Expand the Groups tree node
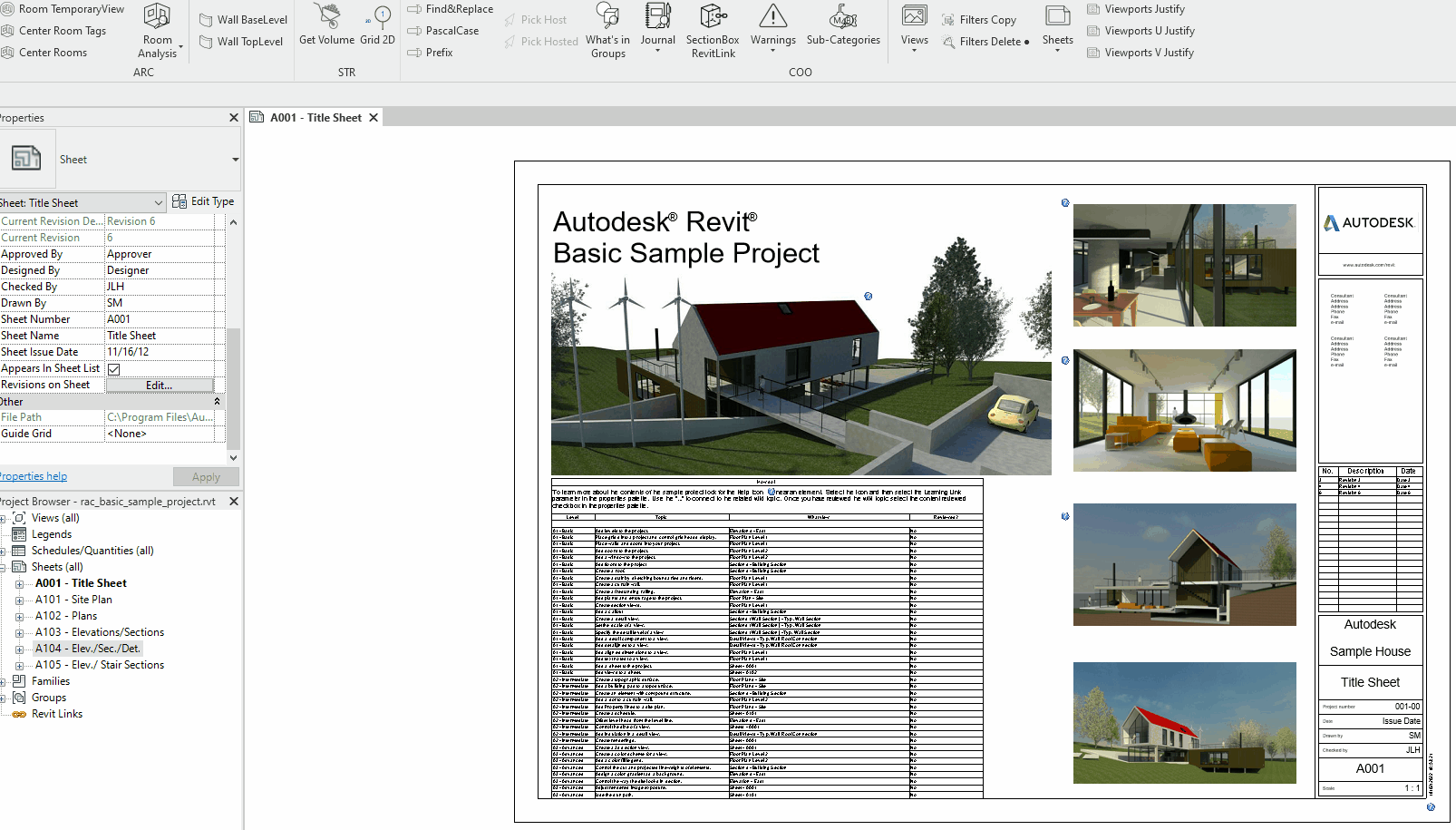The image size is (1456, 830). 3,698
